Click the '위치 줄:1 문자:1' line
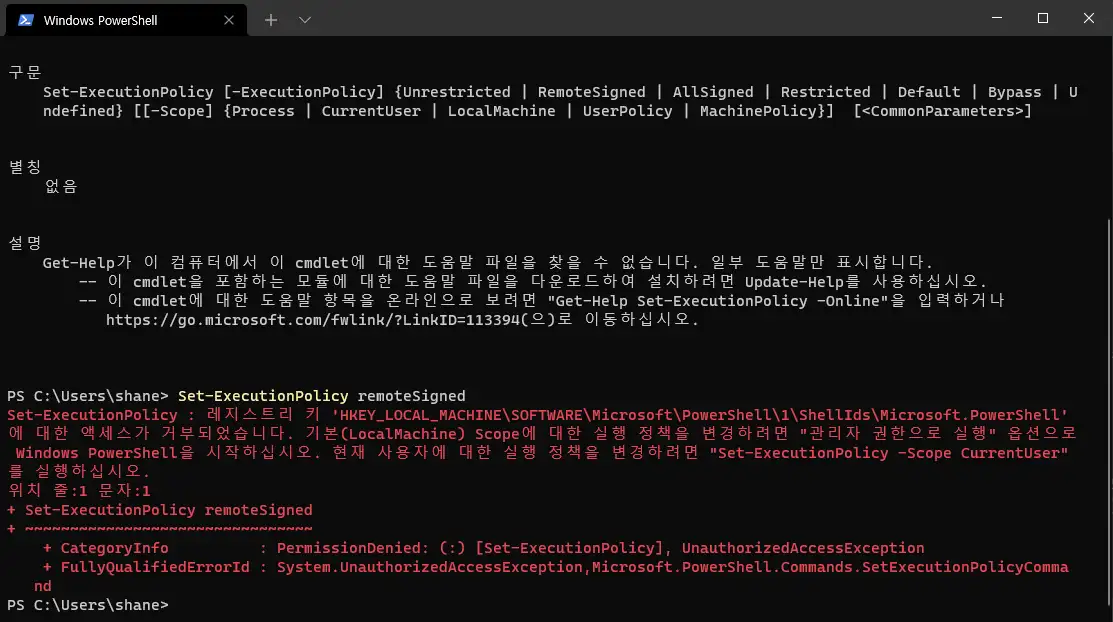The height and width of the screenshot is (622, 1113). [79, 490]
